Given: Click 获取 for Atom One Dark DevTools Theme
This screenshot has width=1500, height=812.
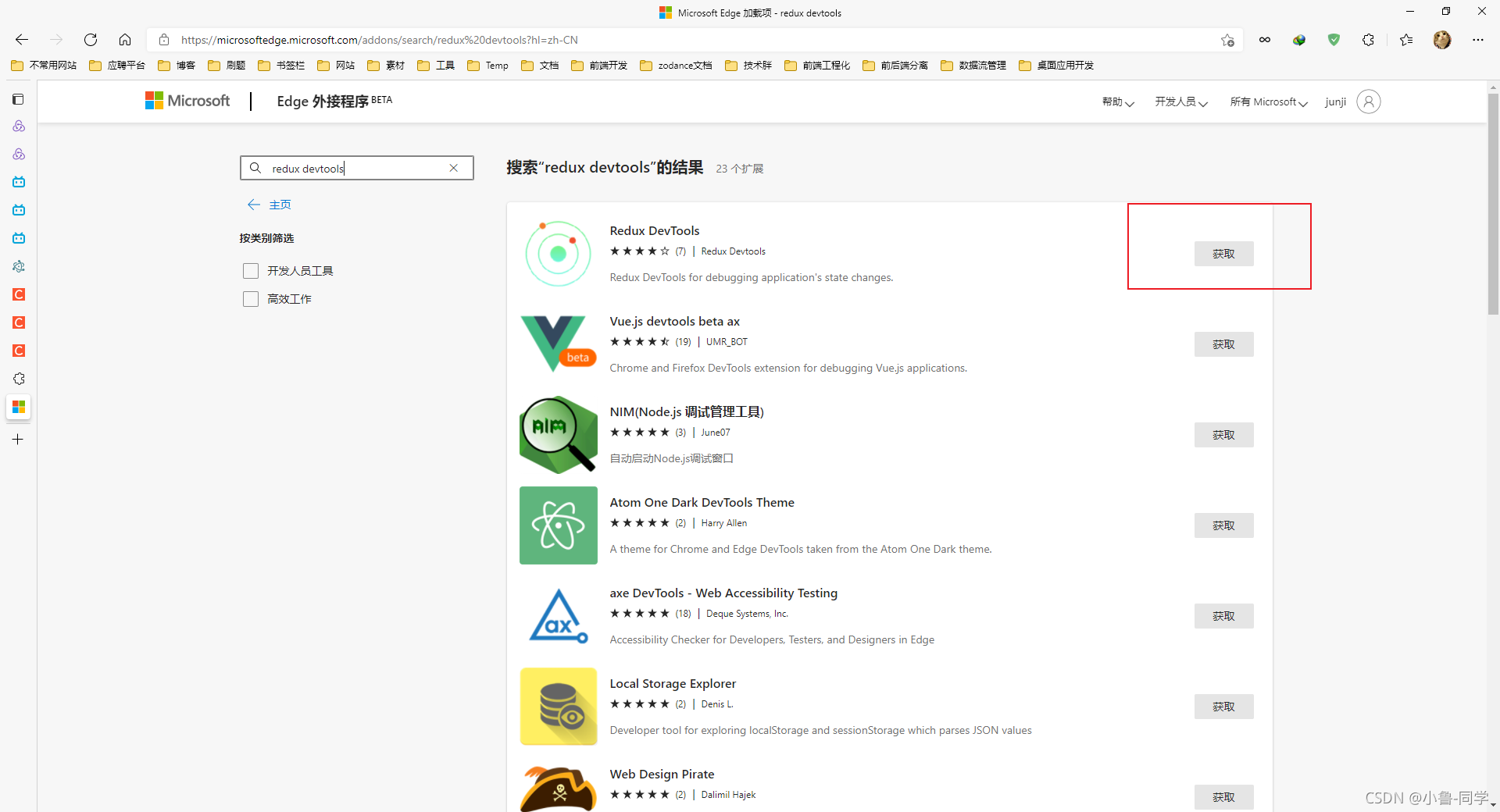Looking at the screenshot, I should [1223, 525].
